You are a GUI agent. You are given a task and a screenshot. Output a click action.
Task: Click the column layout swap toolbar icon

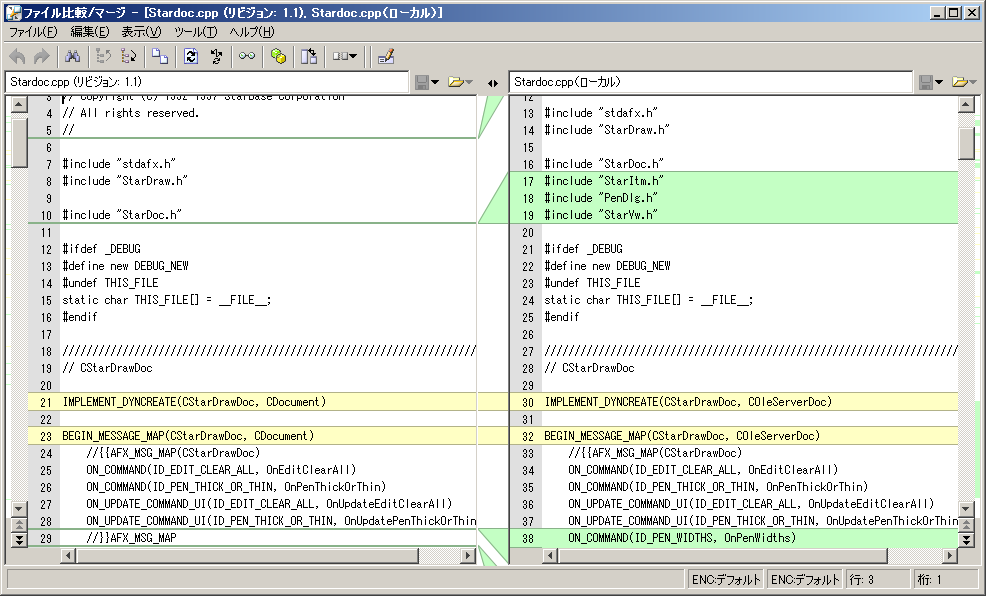point(309,57)
